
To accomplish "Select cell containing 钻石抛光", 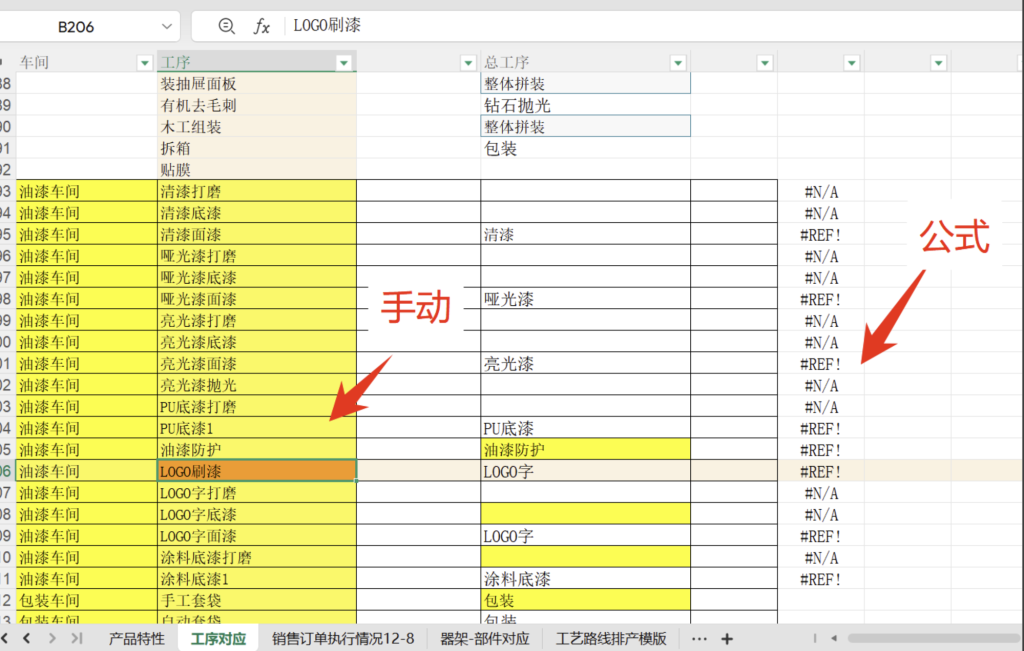I will (585, 105).
